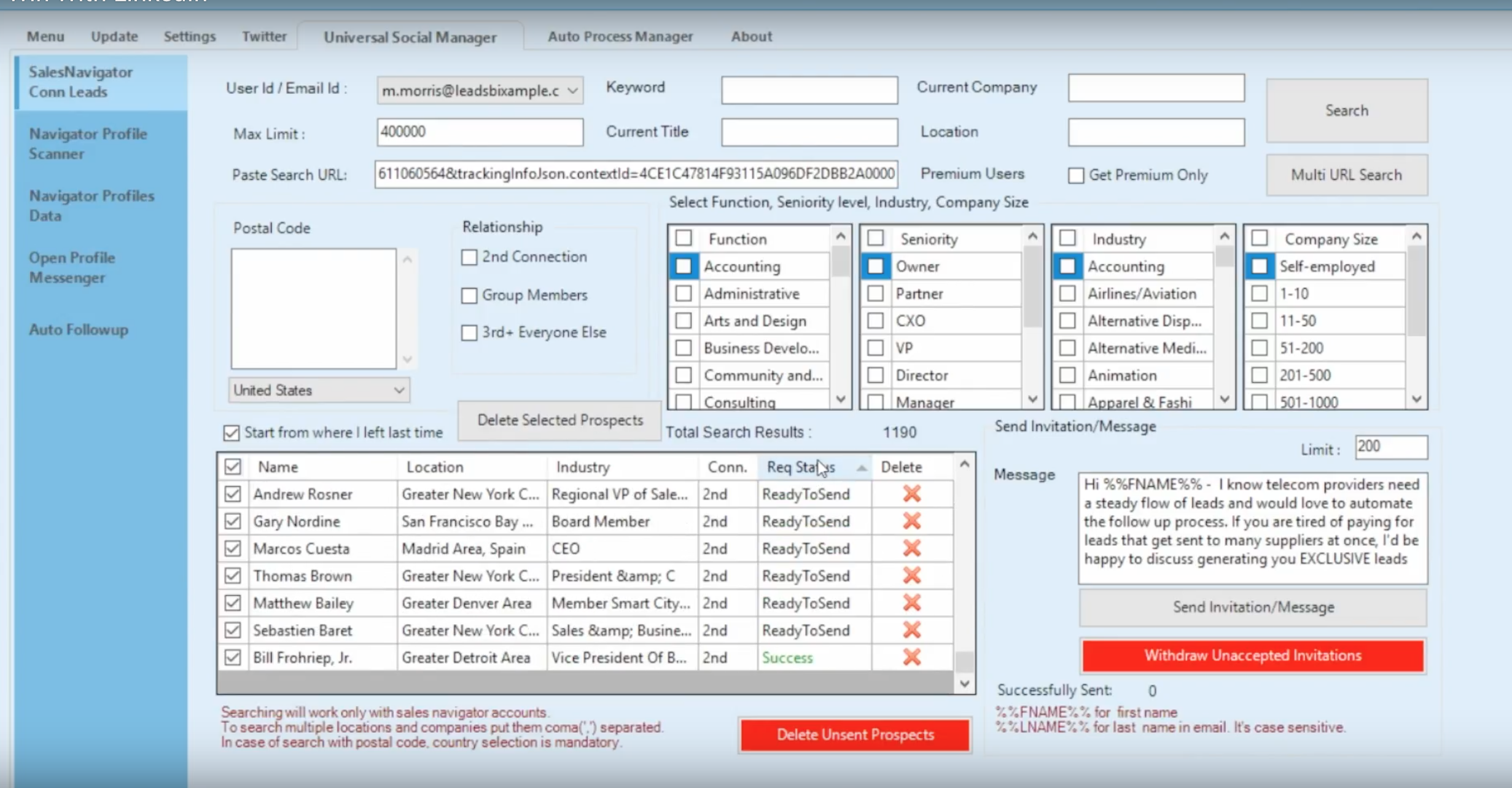The image size is (1512, 788).
Task: Click Req Status column sort arrow
Action: (x=862, y=468)
